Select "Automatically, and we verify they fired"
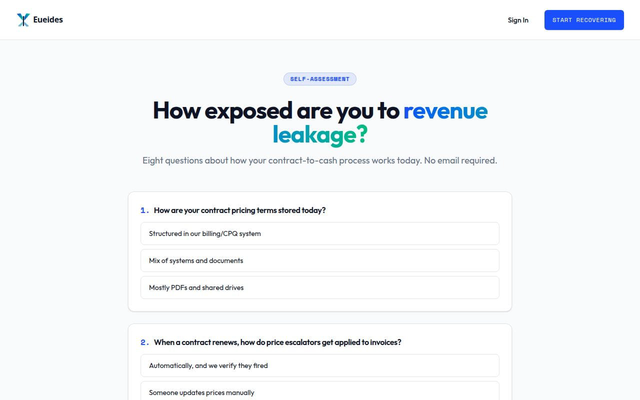The height and width of the screenshot is (400, 640). point(320,366)
